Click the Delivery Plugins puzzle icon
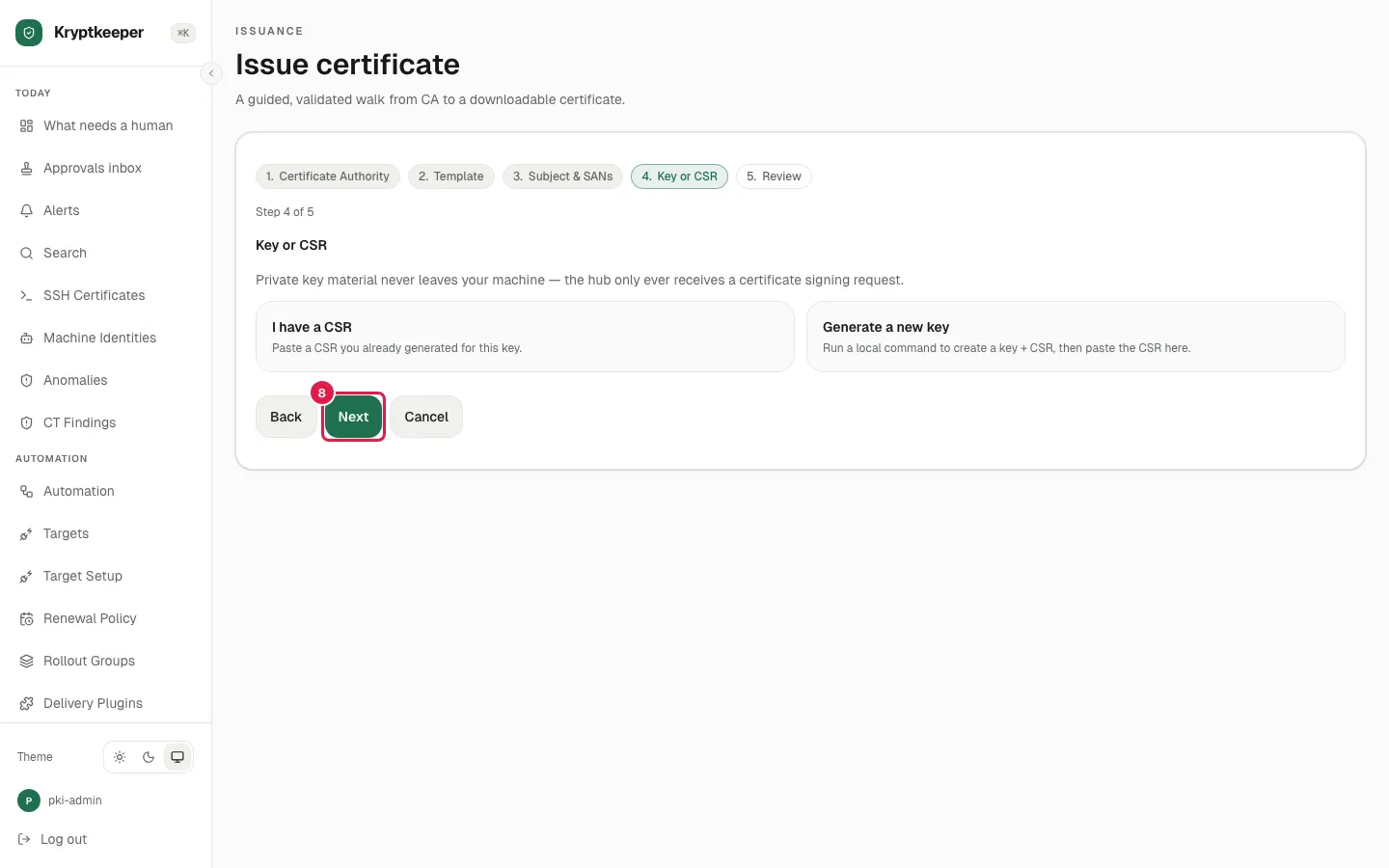Screen dimensions: 1389x868 point(27,704)
